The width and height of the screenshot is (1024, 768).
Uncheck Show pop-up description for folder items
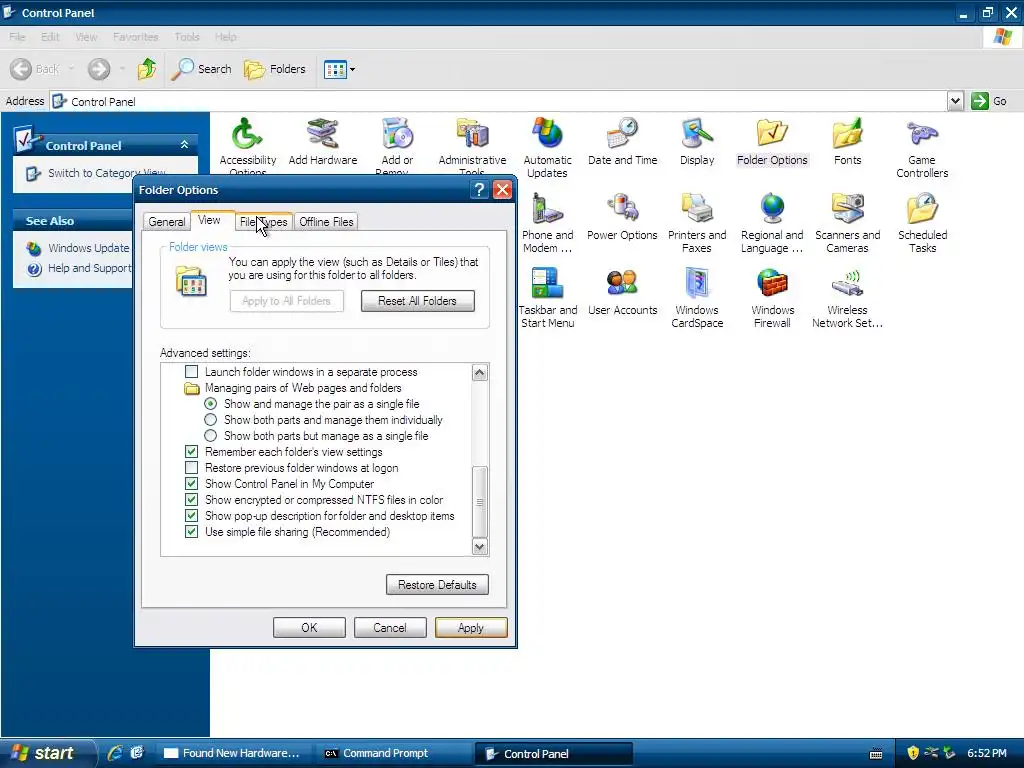191,516
